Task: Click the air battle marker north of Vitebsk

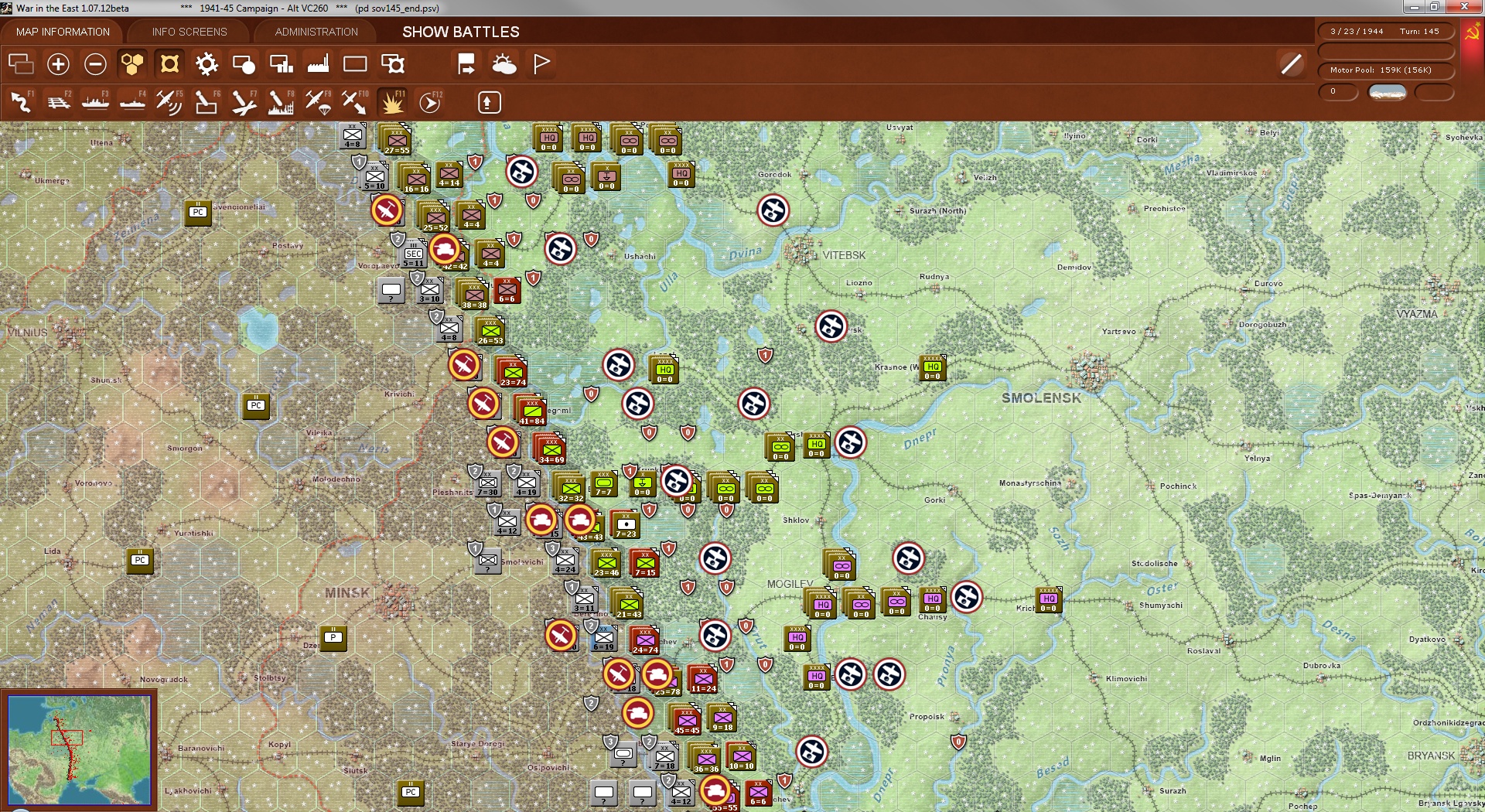Action: click(773, 210)
